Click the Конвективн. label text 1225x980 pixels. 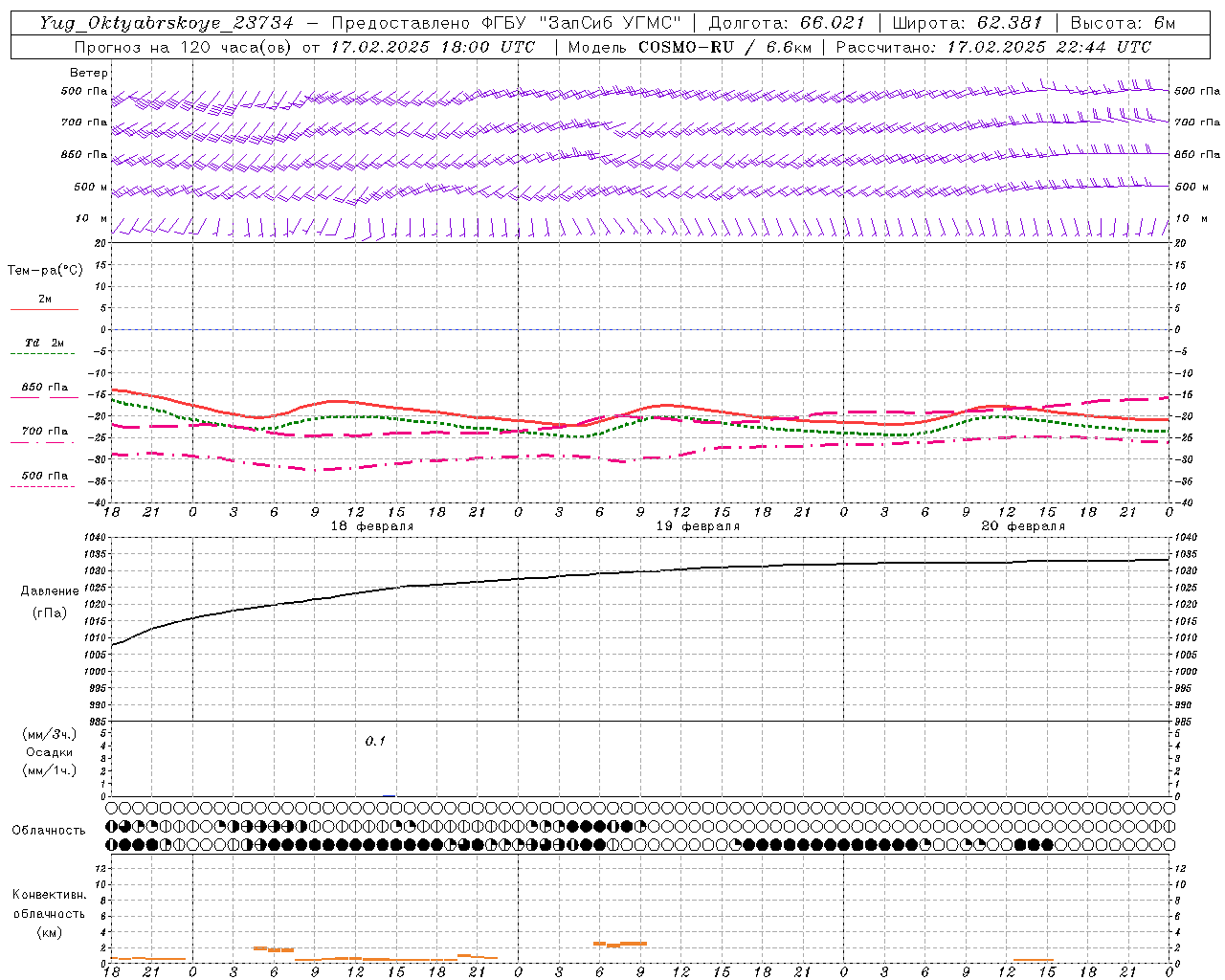pos(49,895)
